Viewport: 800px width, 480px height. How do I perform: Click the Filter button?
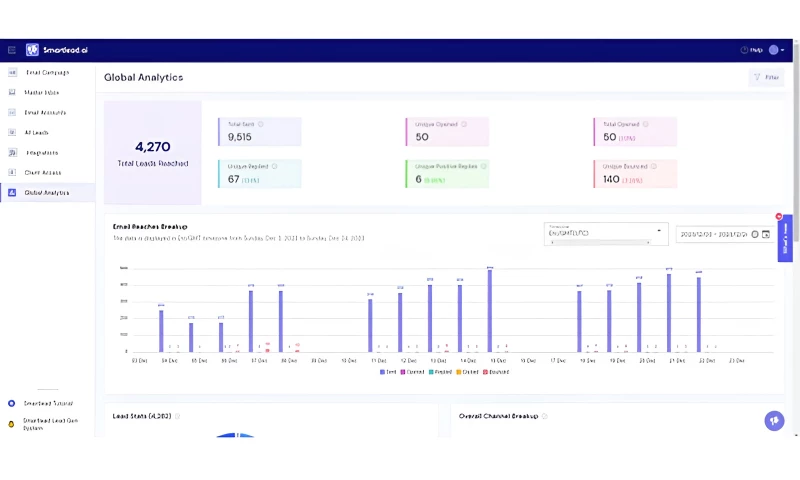(766, 77)
